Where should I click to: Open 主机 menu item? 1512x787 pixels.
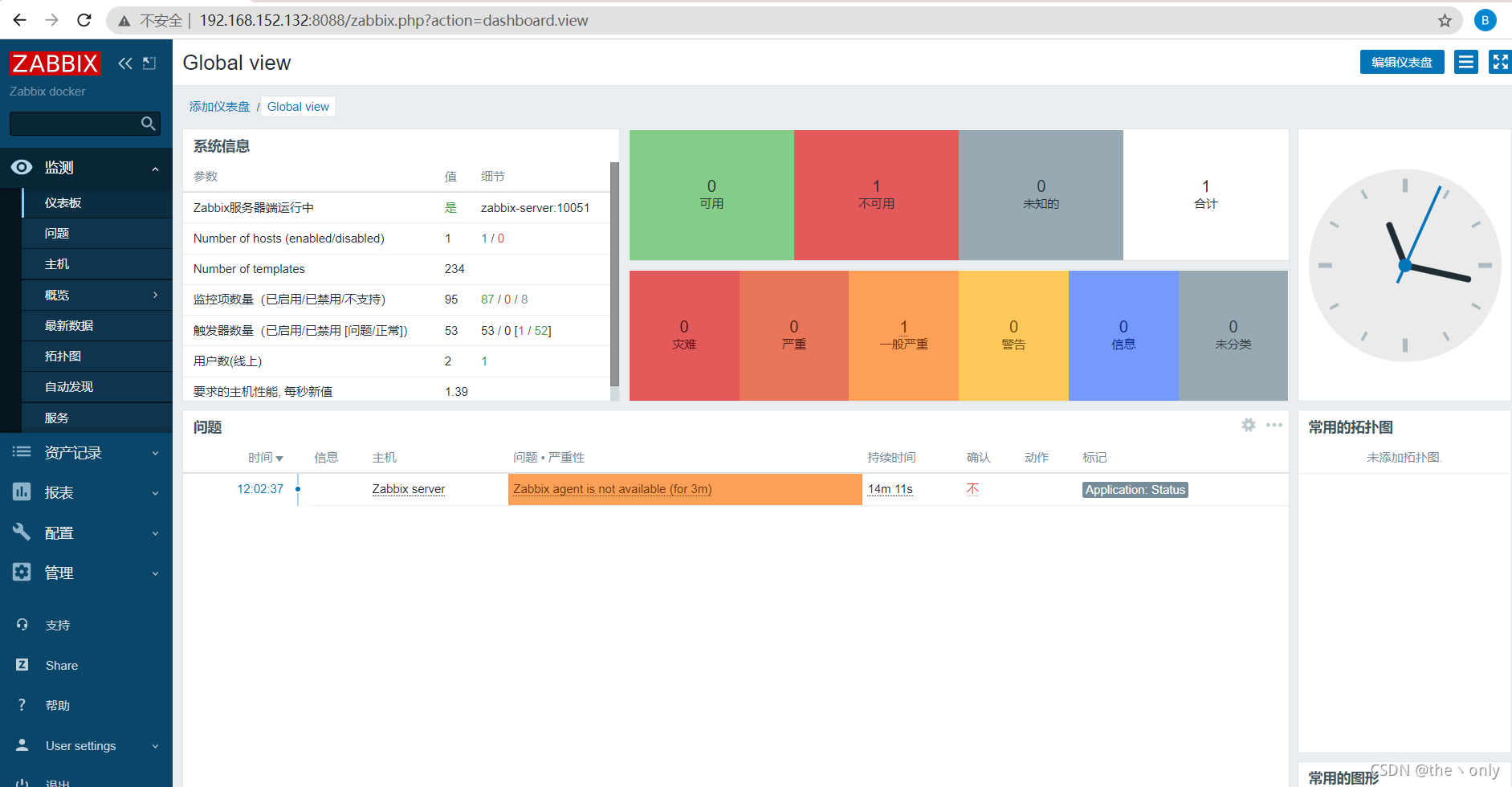click(97, 263)
